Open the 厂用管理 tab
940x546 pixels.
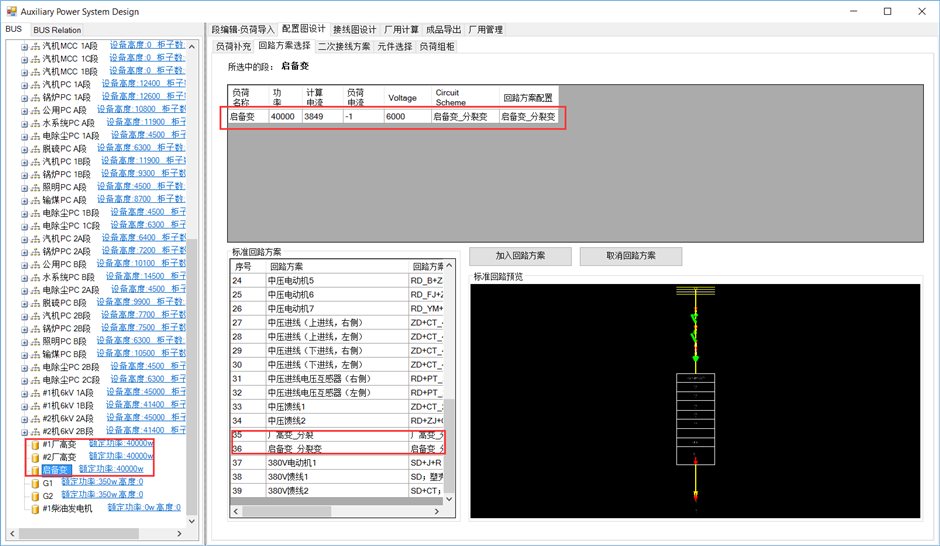(x=486, y=30)
